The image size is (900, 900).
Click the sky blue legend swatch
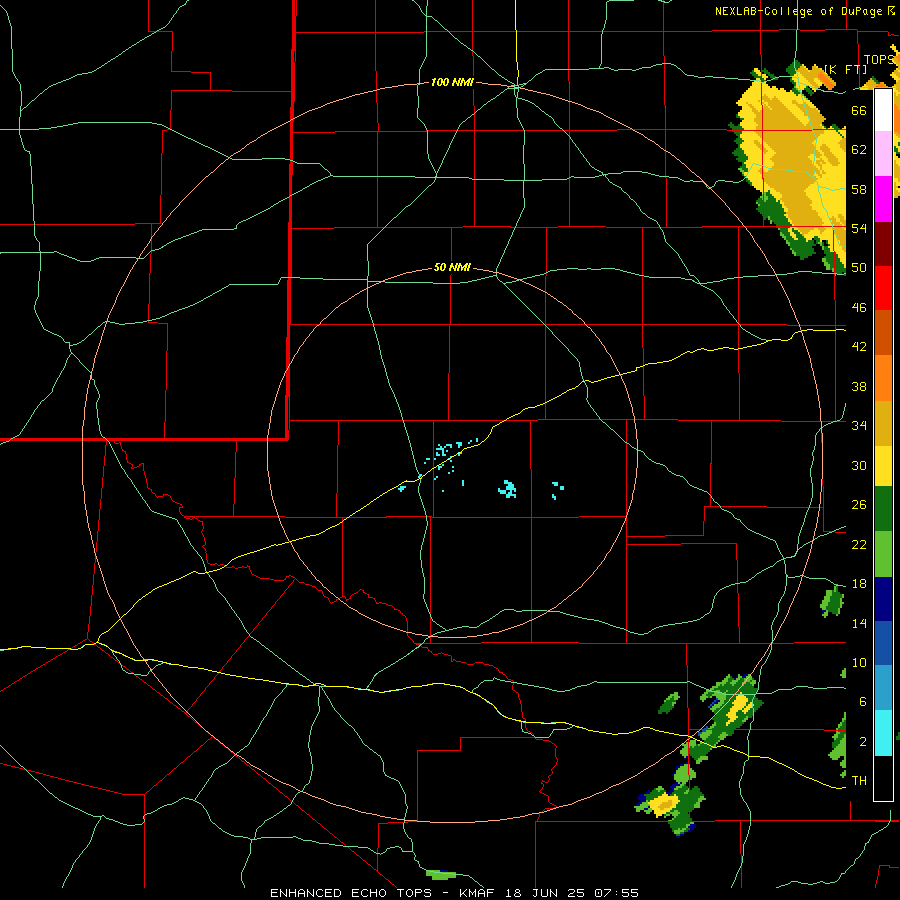tap(883, 688)
